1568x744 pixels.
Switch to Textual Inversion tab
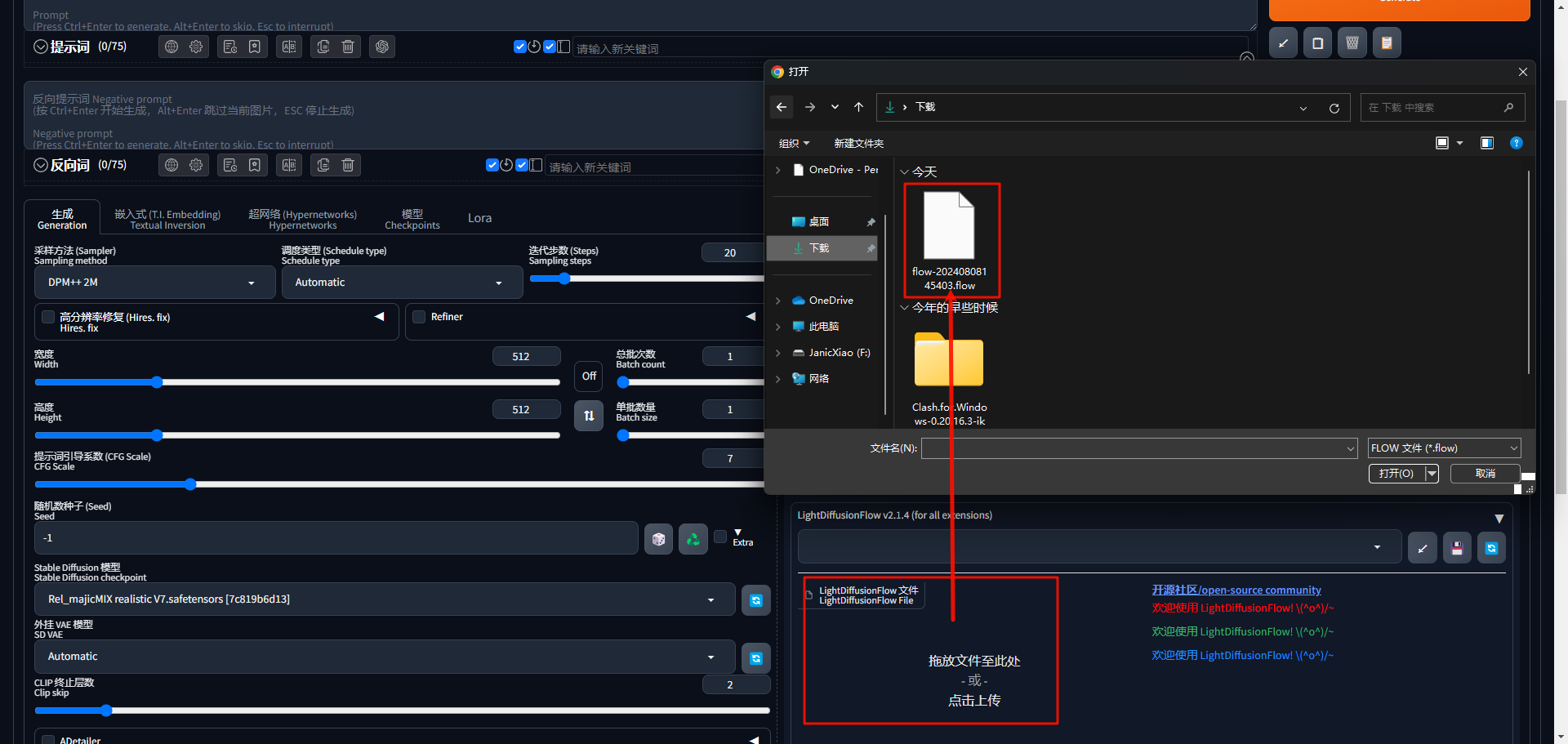click(x=167, y=219)
